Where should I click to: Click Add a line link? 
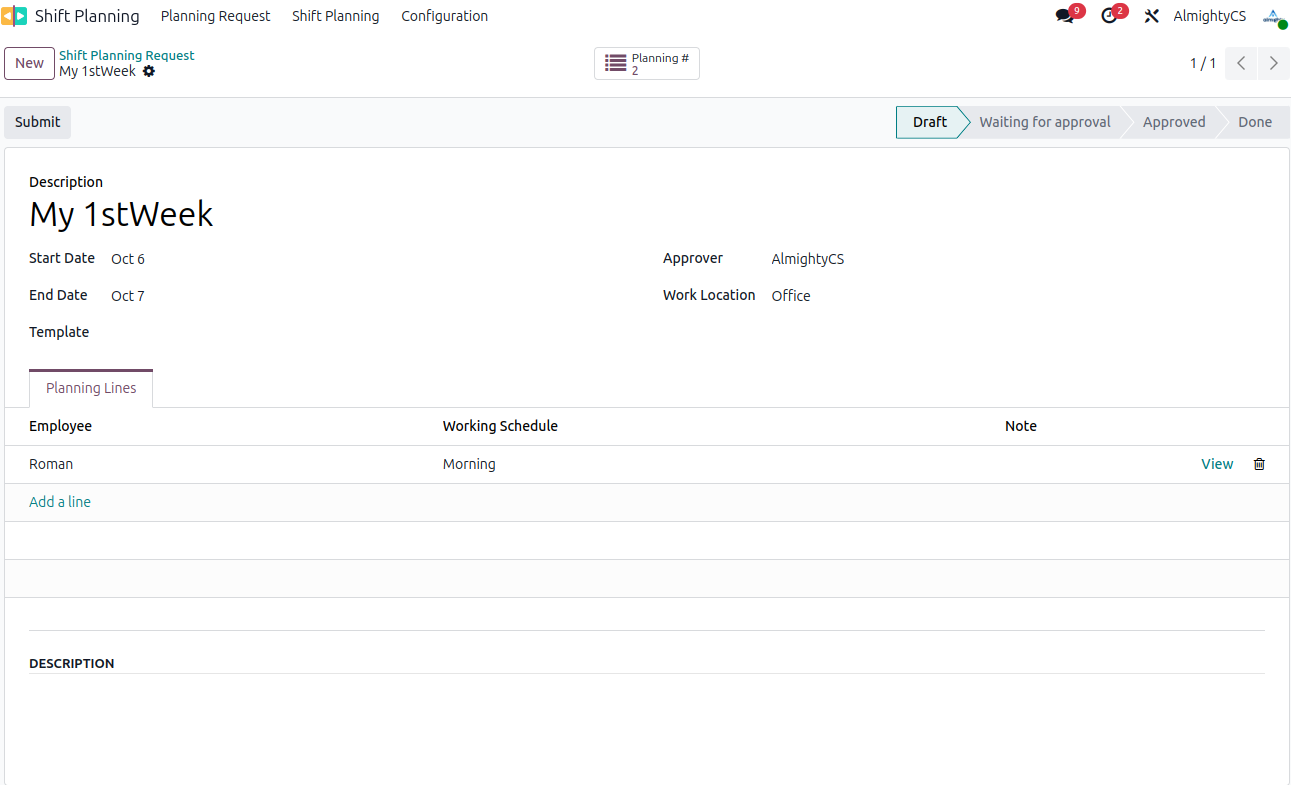tap(60, 502)
